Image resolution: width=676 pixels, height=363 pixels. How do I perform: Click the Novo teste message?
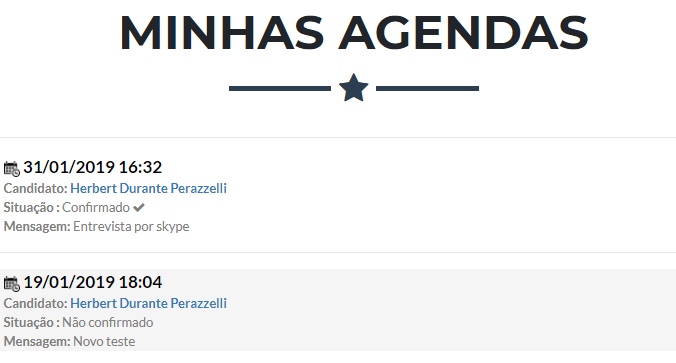pyautogui.click(x=104, y=341)
